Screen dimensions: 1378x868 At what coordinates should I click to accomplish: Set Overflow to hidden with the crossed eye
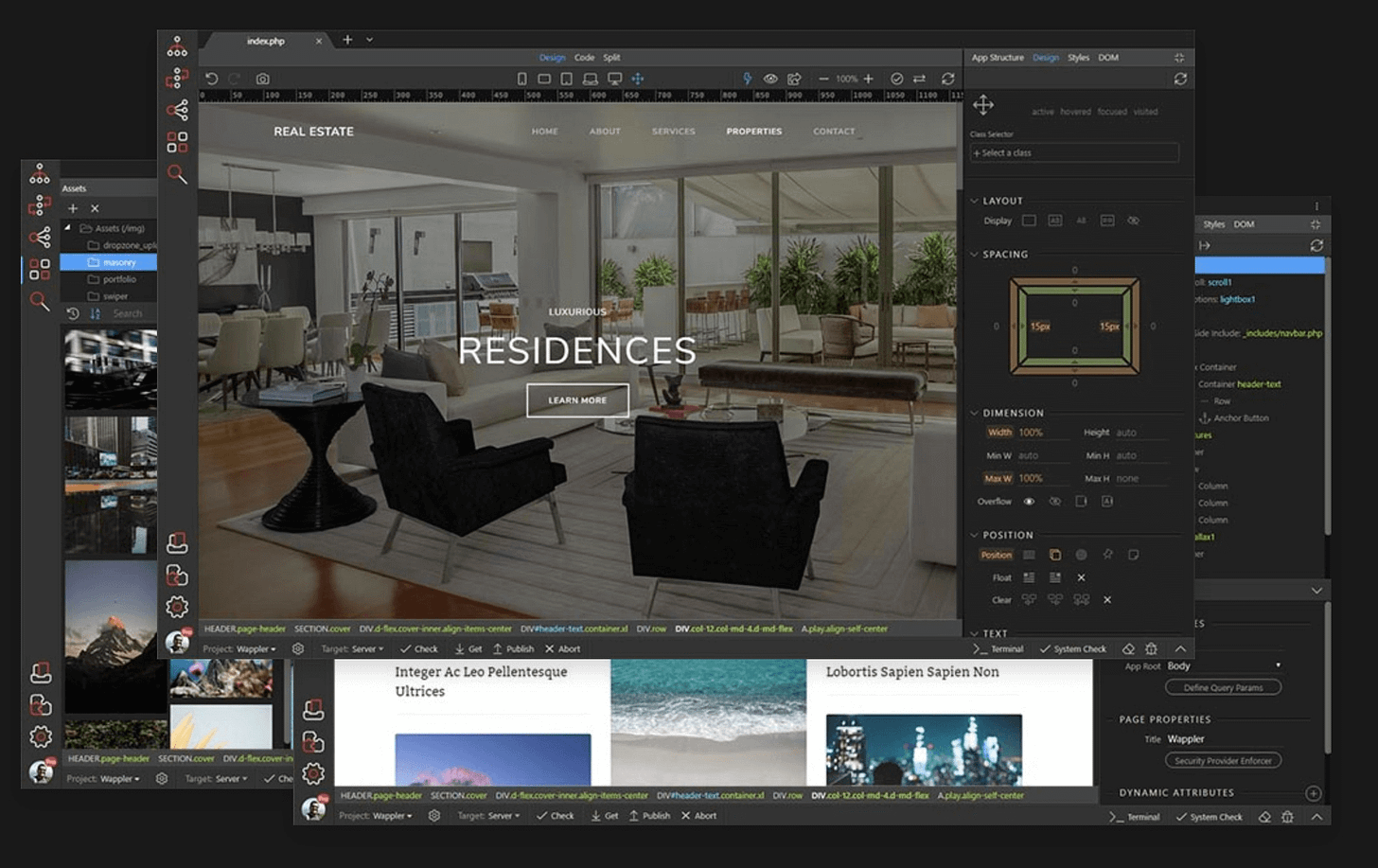pyautogui.click(x=1054, y=501)
